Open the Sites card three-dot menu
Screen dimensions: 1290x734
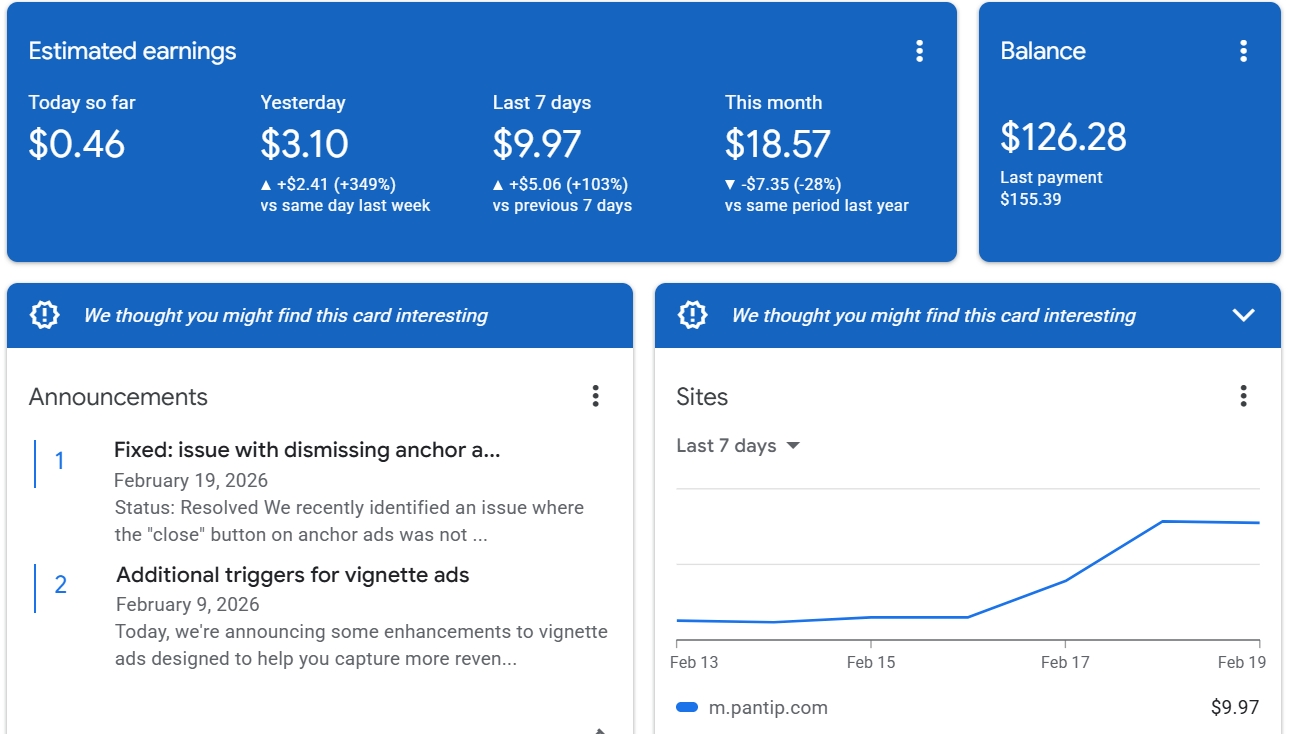pyautogui.click(x=1243, y=396)
